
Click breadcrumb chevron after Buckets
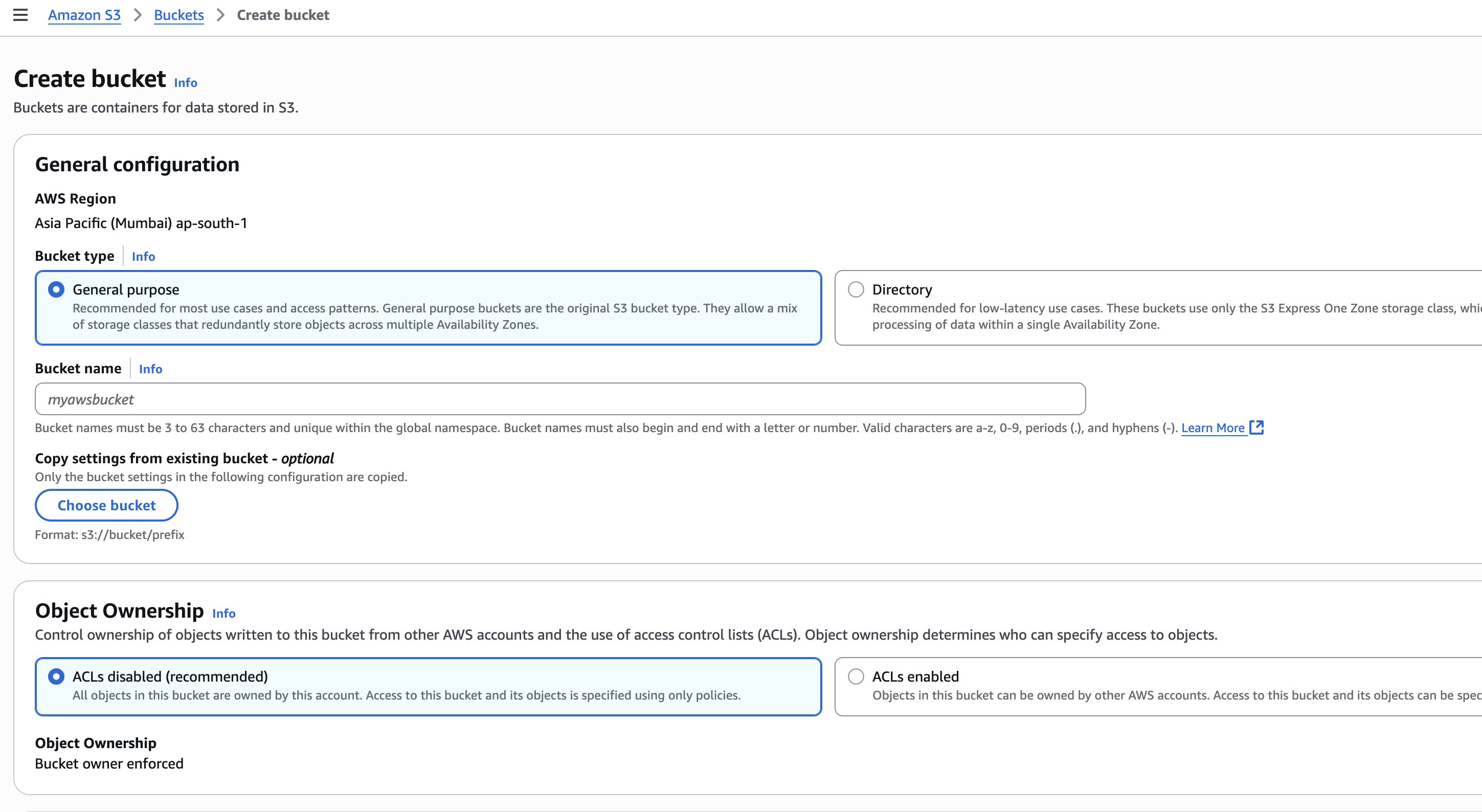point(220,15)
